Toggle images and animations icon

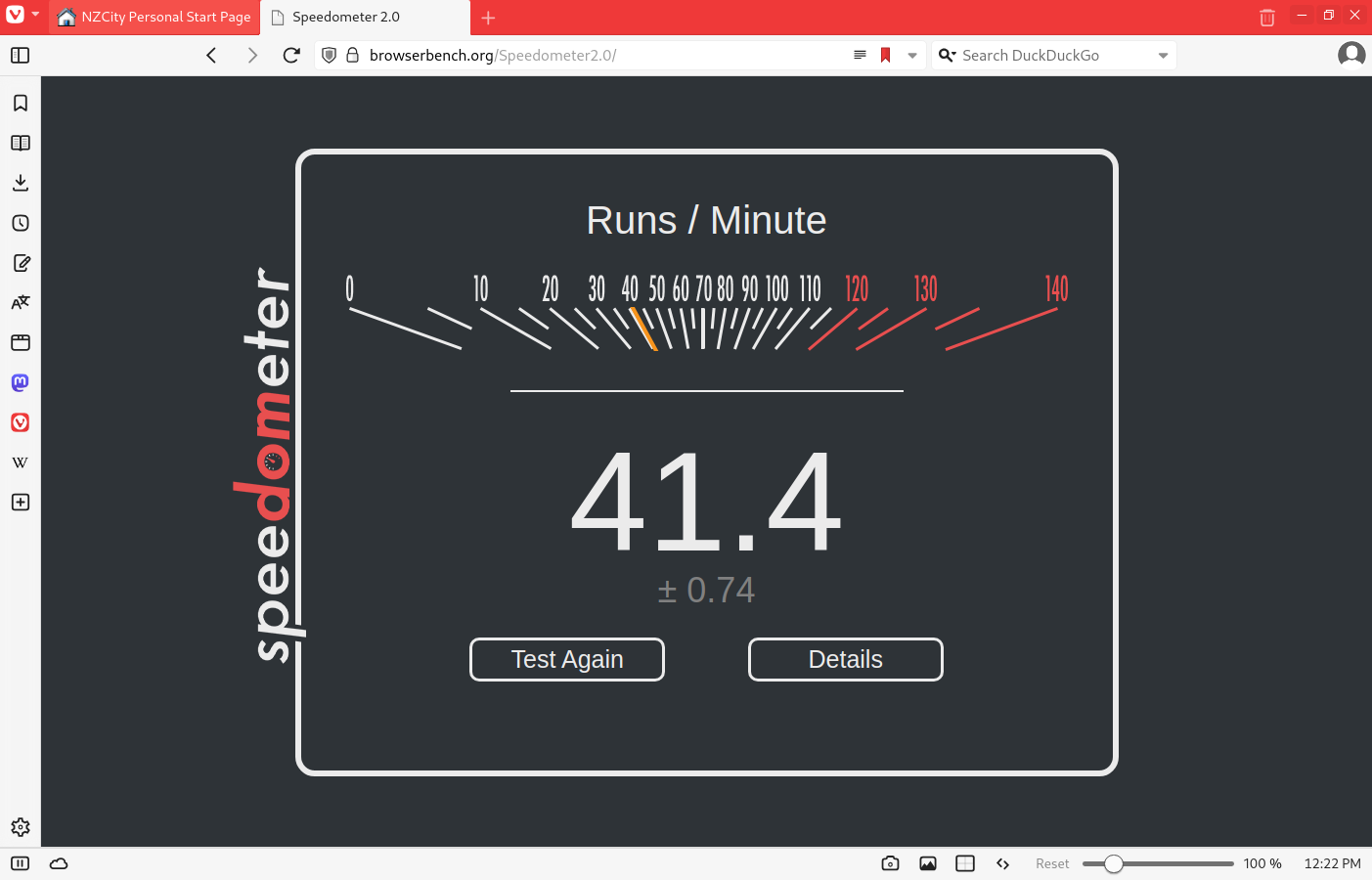click(928, 863)
